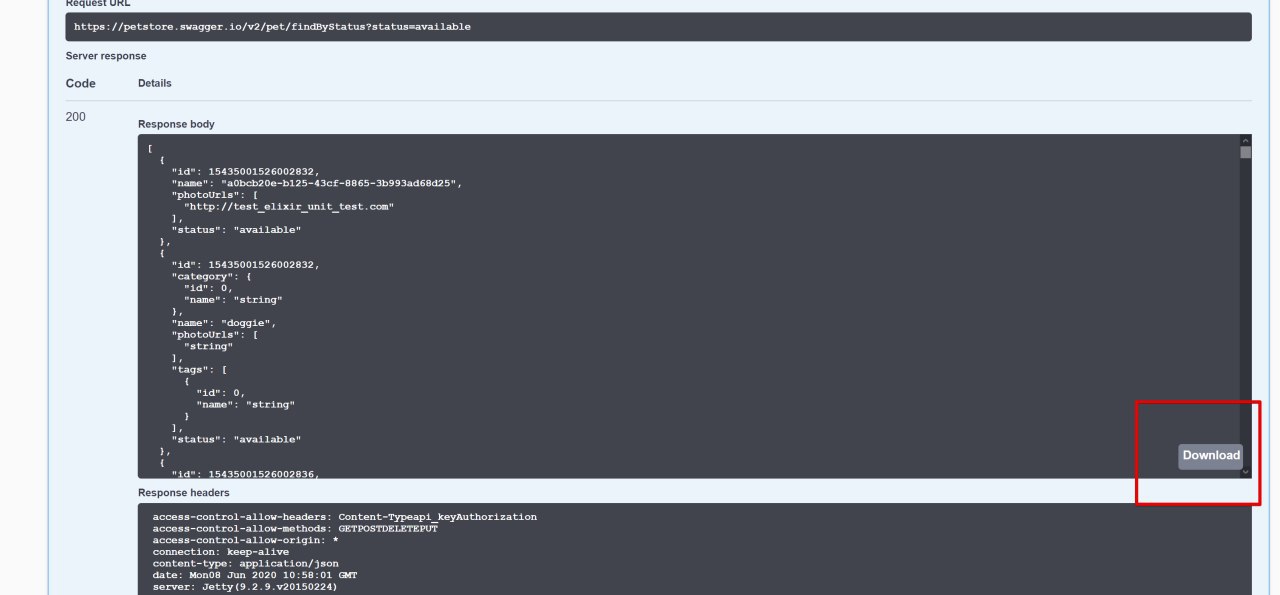Click the access-control-allow-origin header line
This screenshot has height=595, width=1280.
pyautogui.click(x=245, y=540)
